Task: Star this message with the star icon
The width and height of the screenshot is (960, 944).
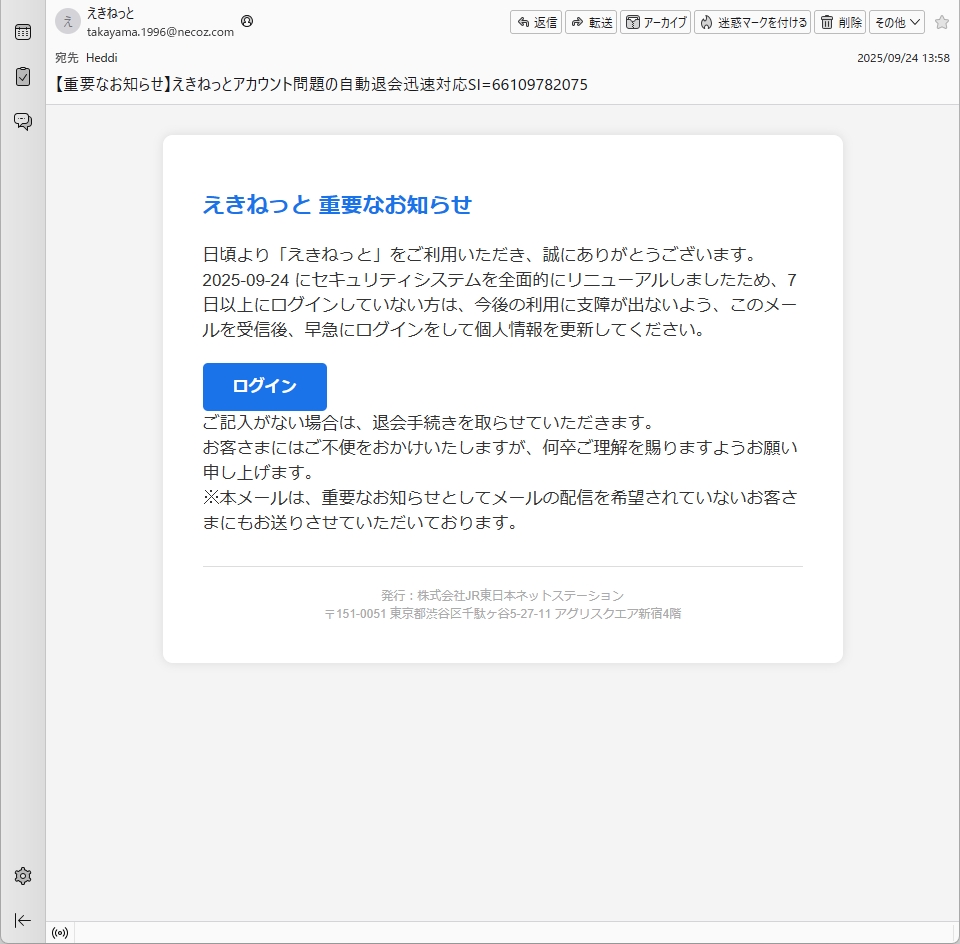Action: click(941, 22)
